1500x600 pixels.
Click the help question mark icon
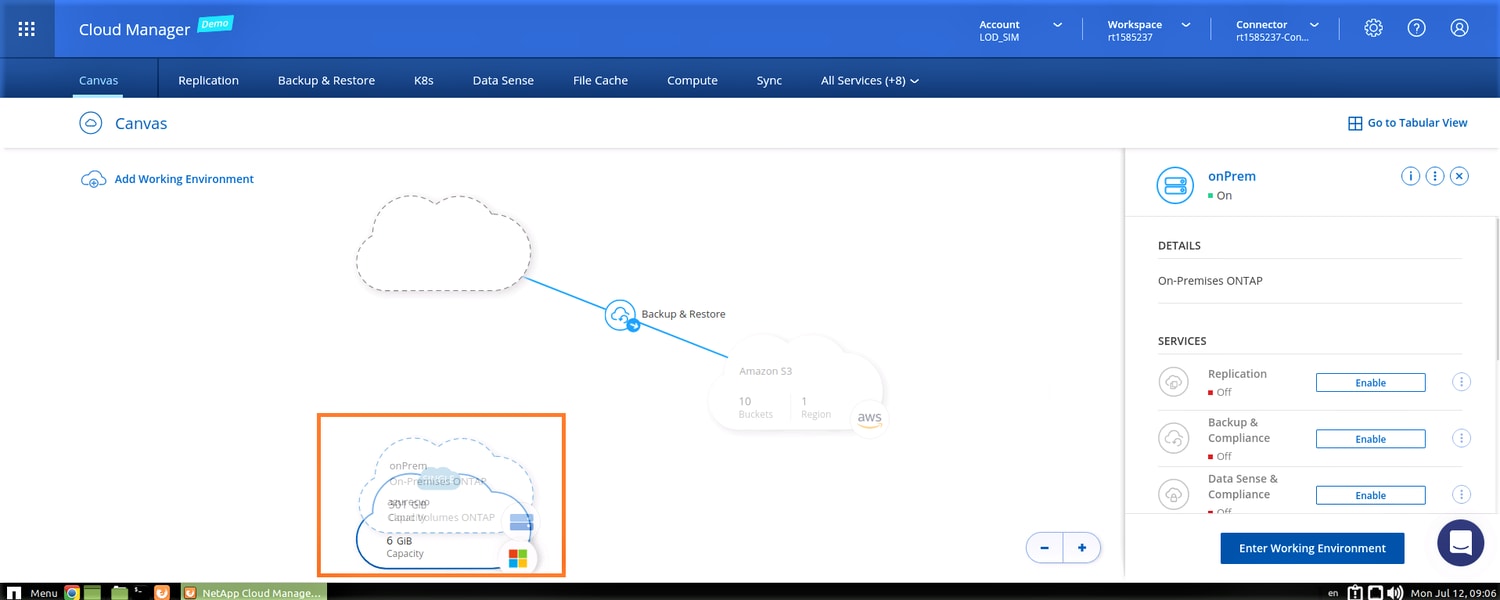pyautogui.click(x=1416, y=28)
